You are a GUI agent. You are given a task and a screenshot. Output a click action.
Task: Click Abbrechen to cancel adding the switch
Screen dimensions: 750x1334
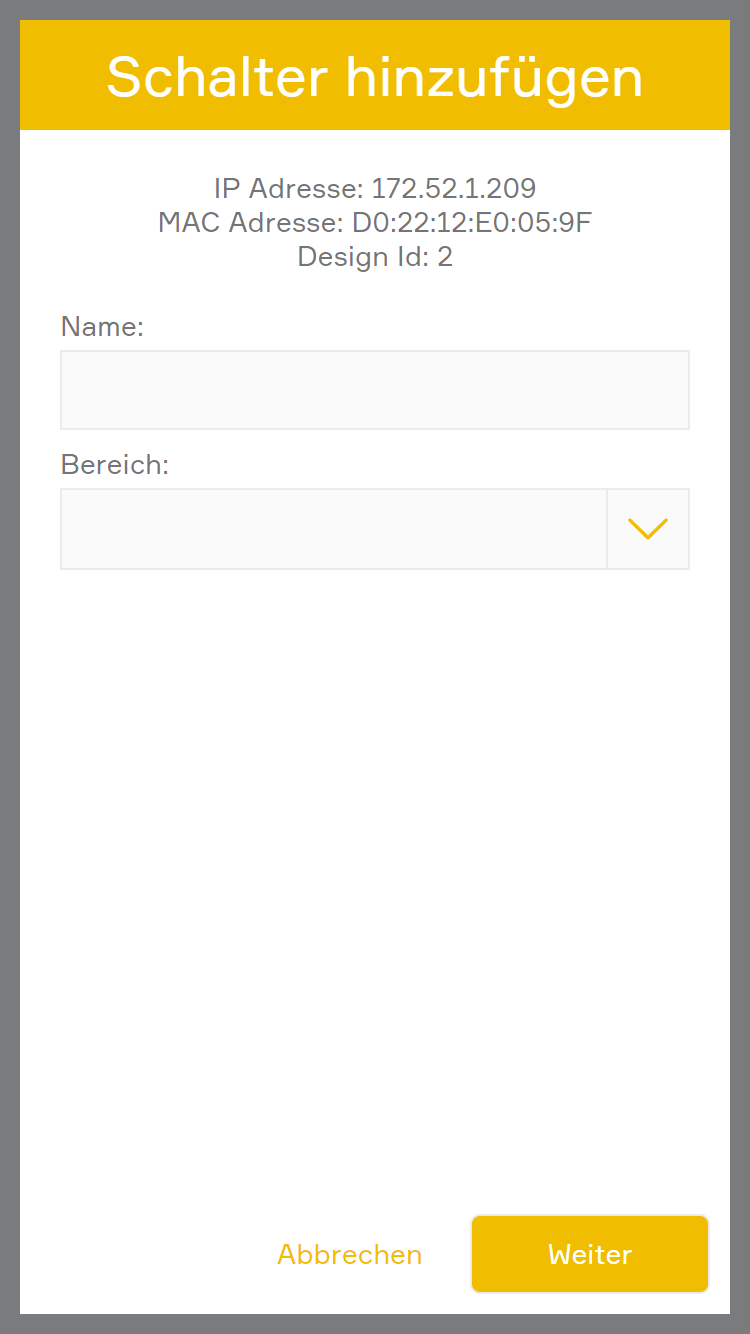pyautogui.click(x=349, y=1254)
